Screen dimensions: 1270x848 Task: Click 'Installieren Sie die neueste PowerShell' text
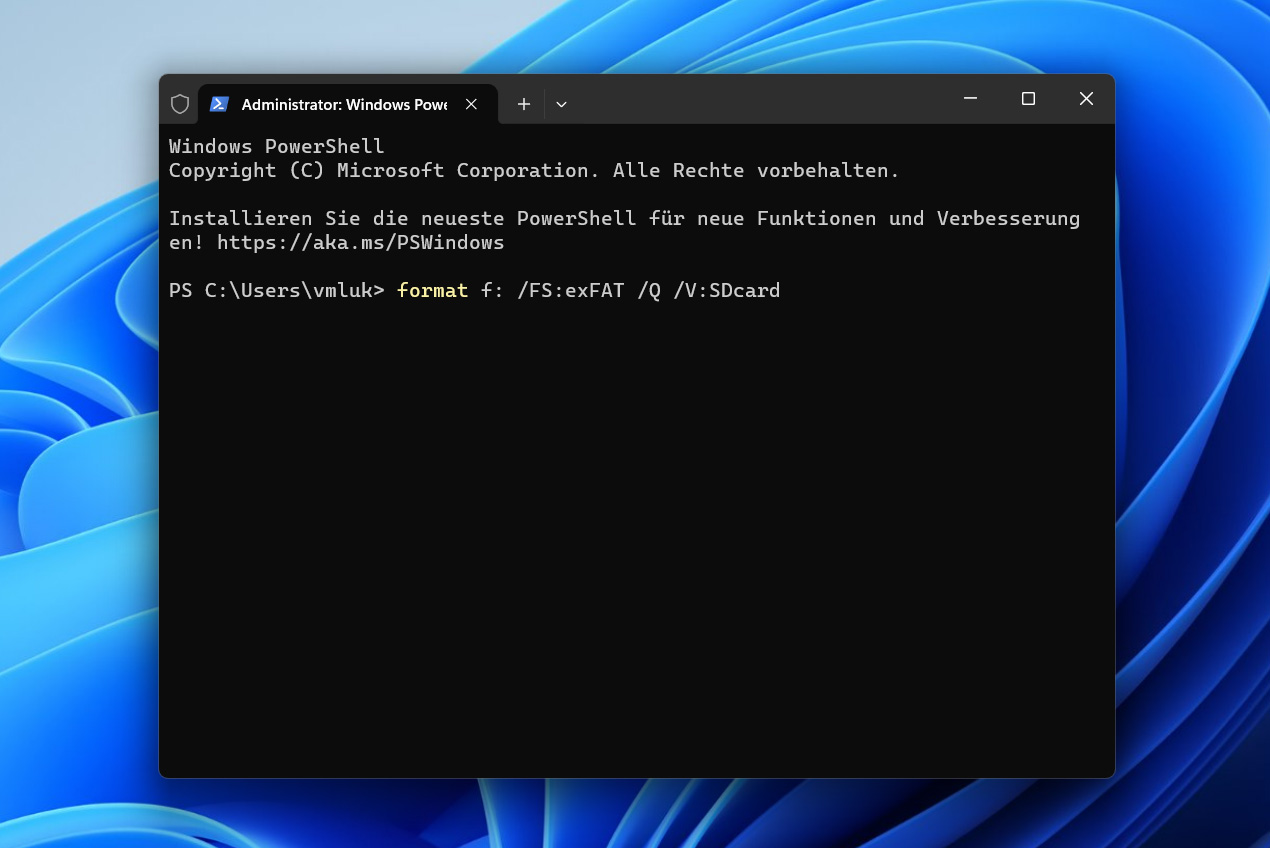pos(403,218)
